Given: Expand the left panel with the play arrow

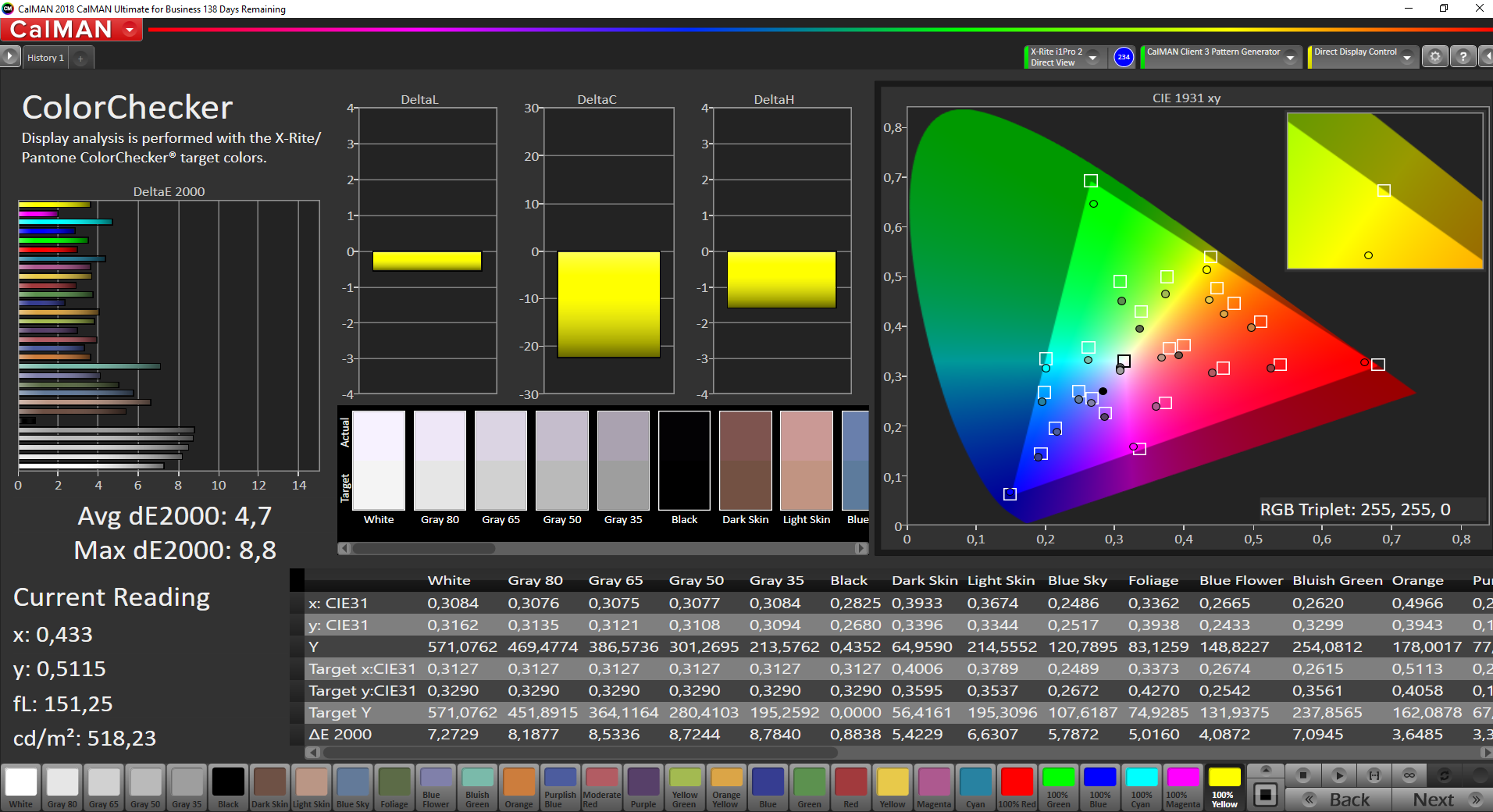Looking at the screenshot, I should (9, 57).
